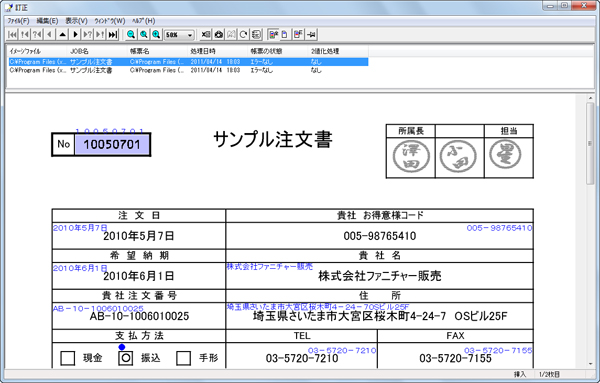This screenshot has height=383, width=600.
Task: Go to the previous item arrow
Action: [50, 34]
